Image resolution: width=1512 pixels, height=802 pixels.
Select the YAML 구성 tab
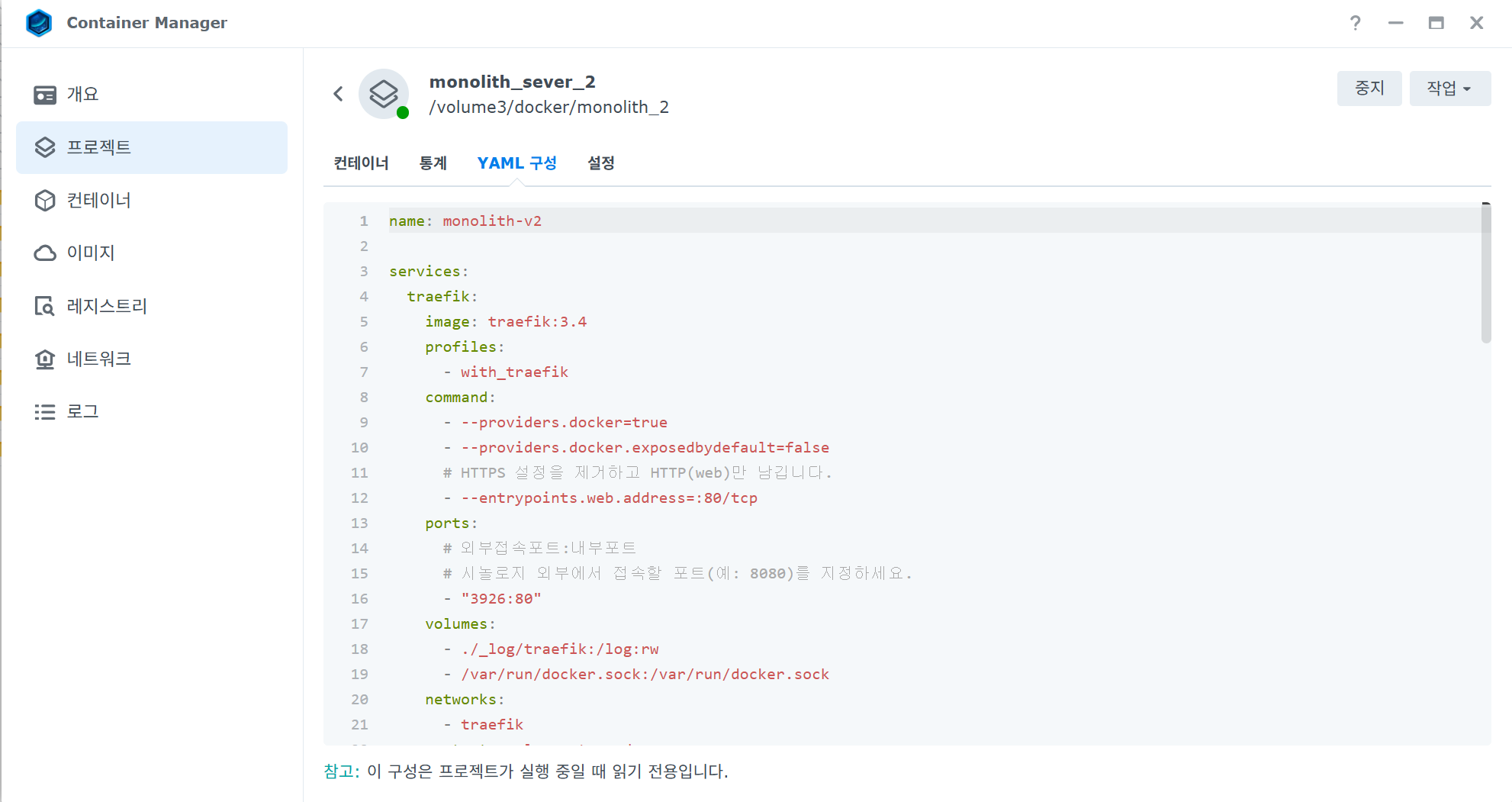coord(516,163)
